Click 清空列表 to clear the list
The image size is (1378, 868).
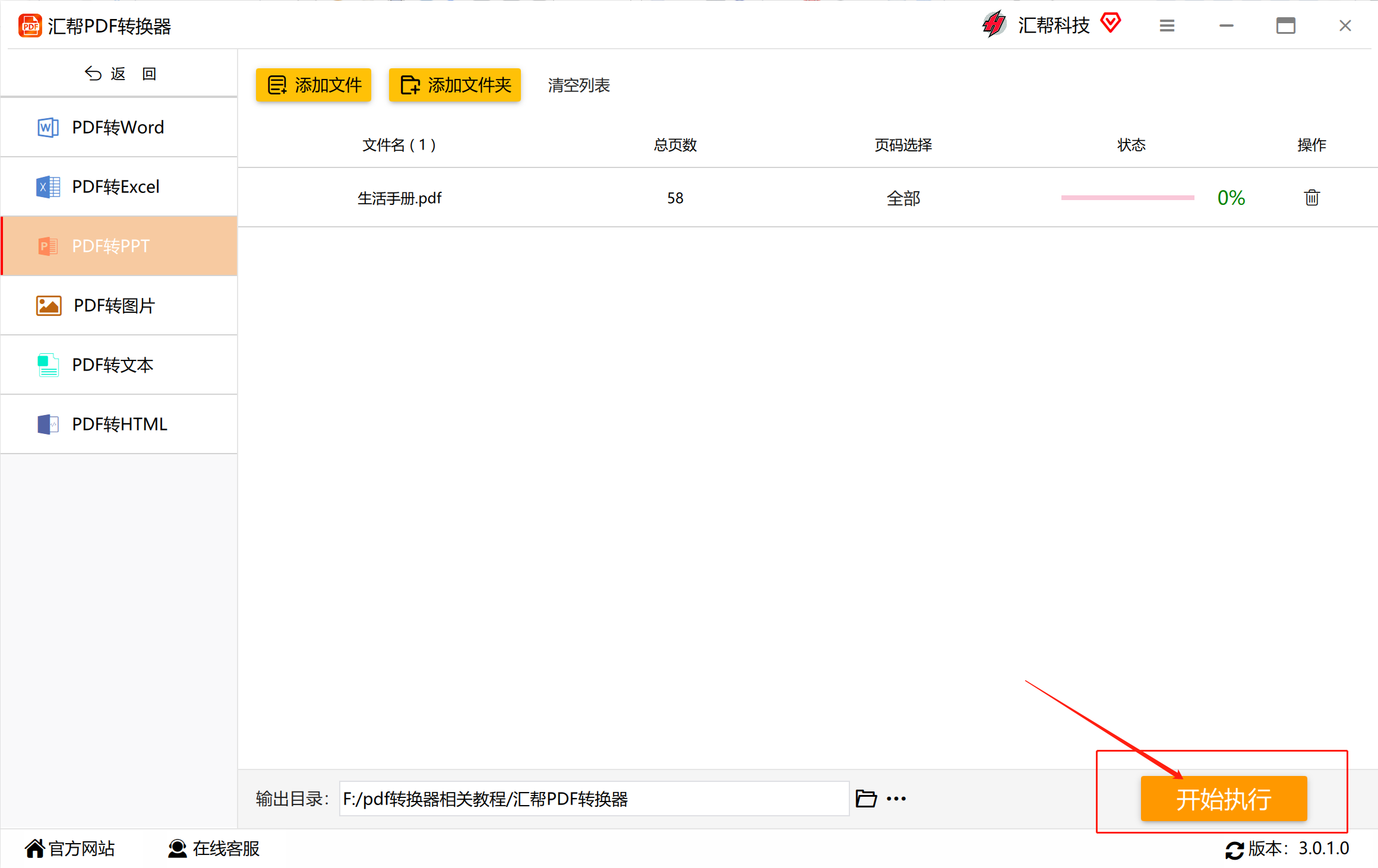point(579,85)
